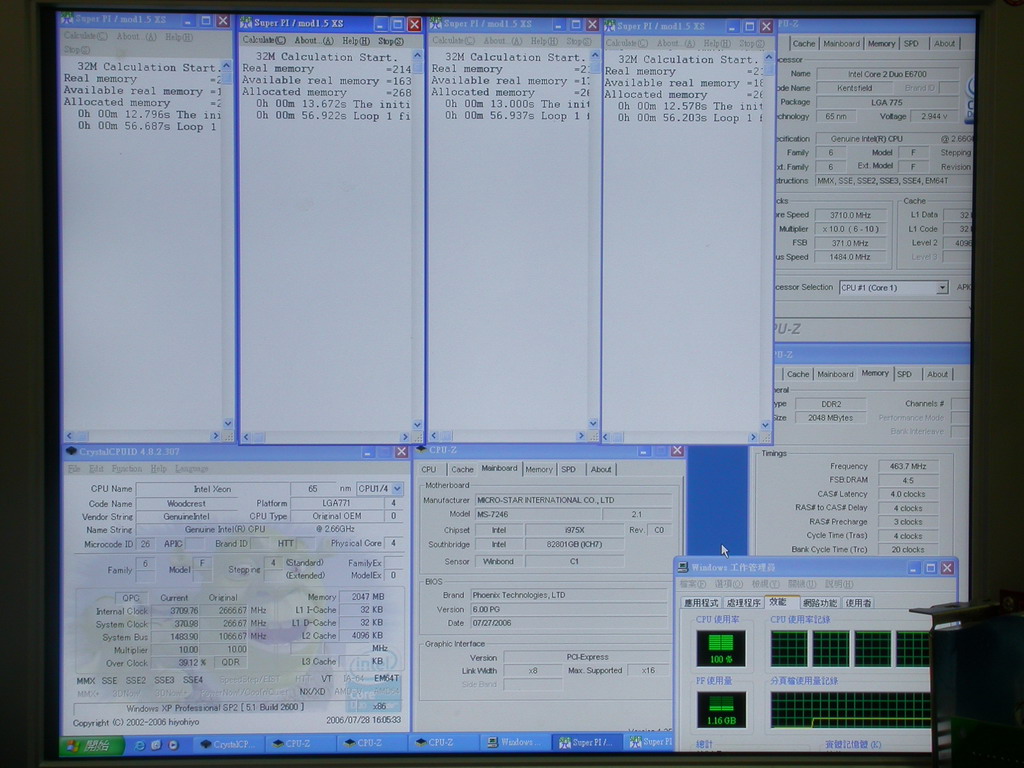Screen dimensions: 1024x768
Task: Open the About tab in CPU-Z Mainboard window
Action: point(601,470)
